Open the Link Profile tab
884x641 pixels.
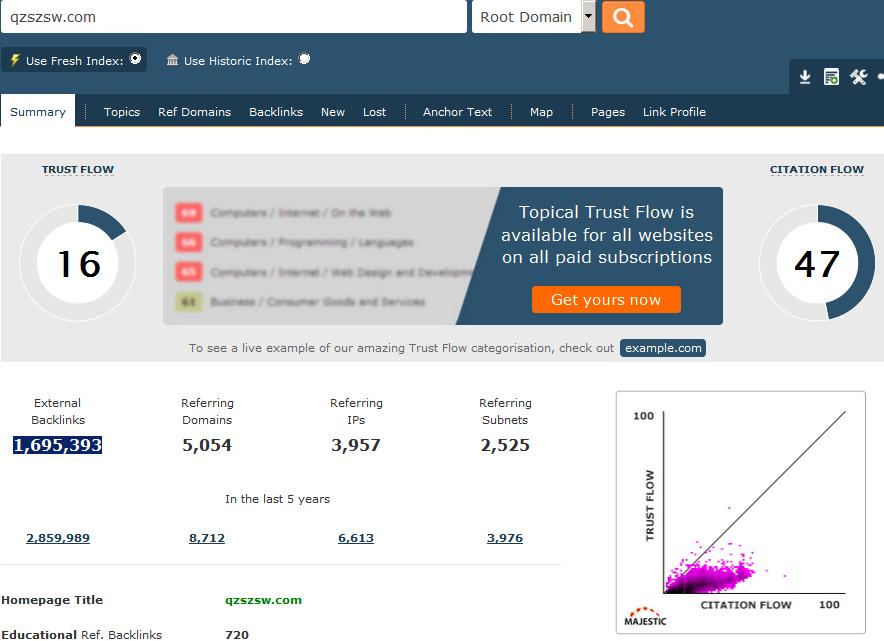[x=674, y=112]
